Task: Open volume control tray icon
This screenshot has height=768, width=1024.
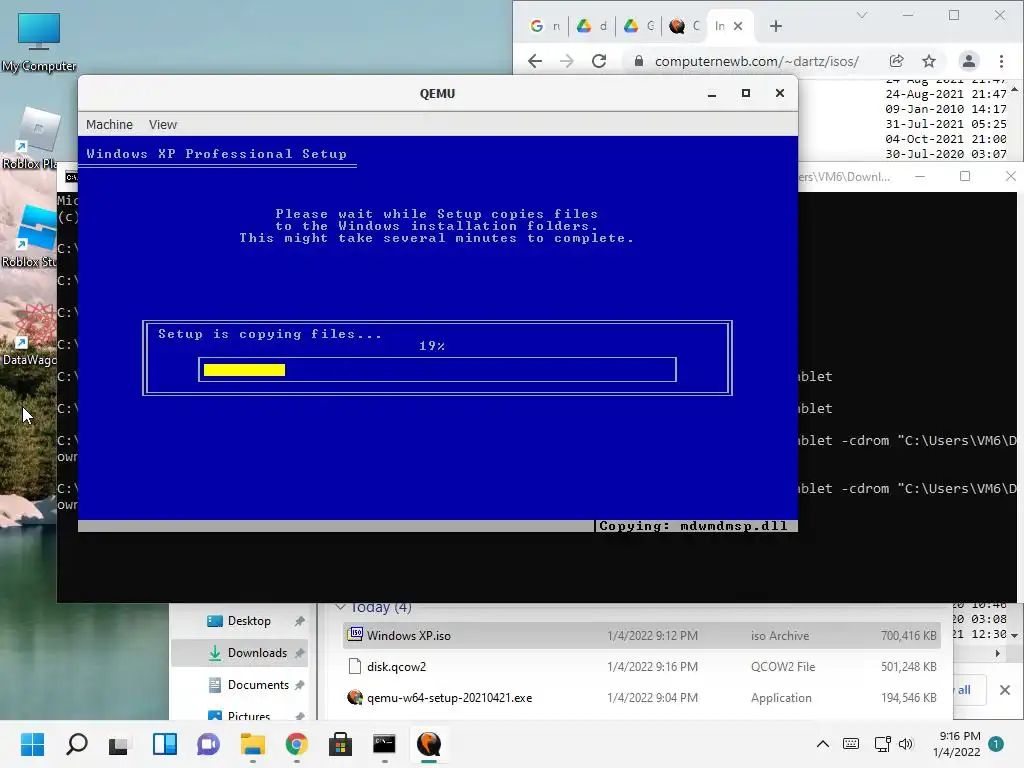Action: point(906,744)
